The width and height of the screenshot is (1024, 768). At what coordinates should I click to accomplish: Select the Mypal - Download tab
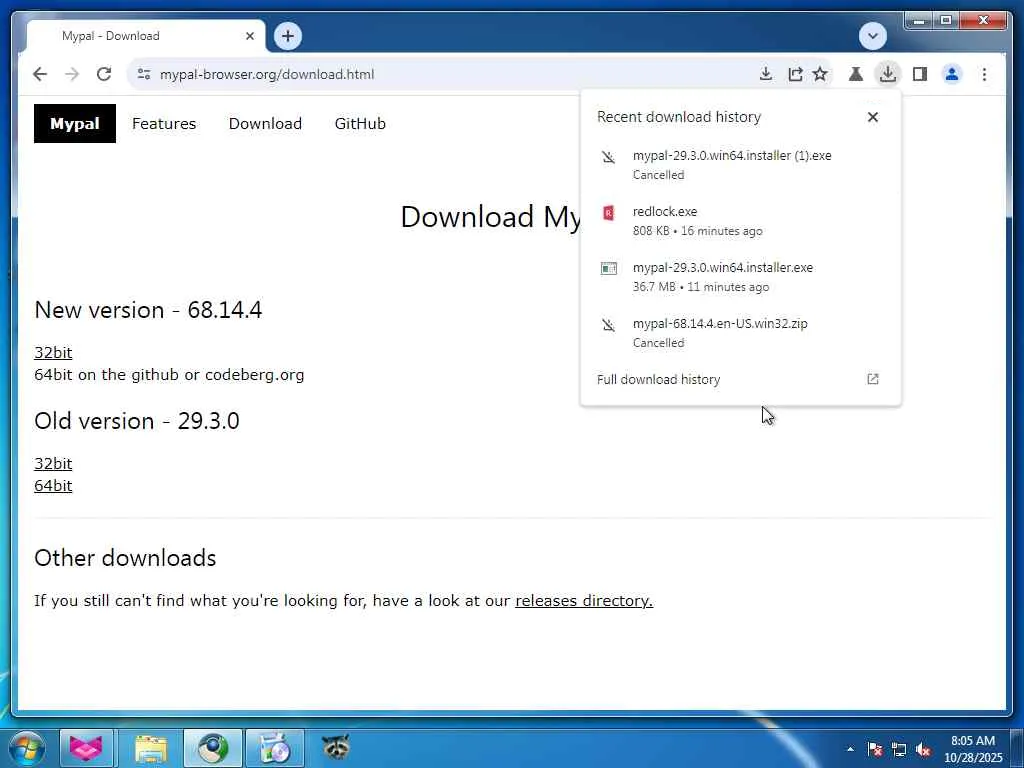144,36
